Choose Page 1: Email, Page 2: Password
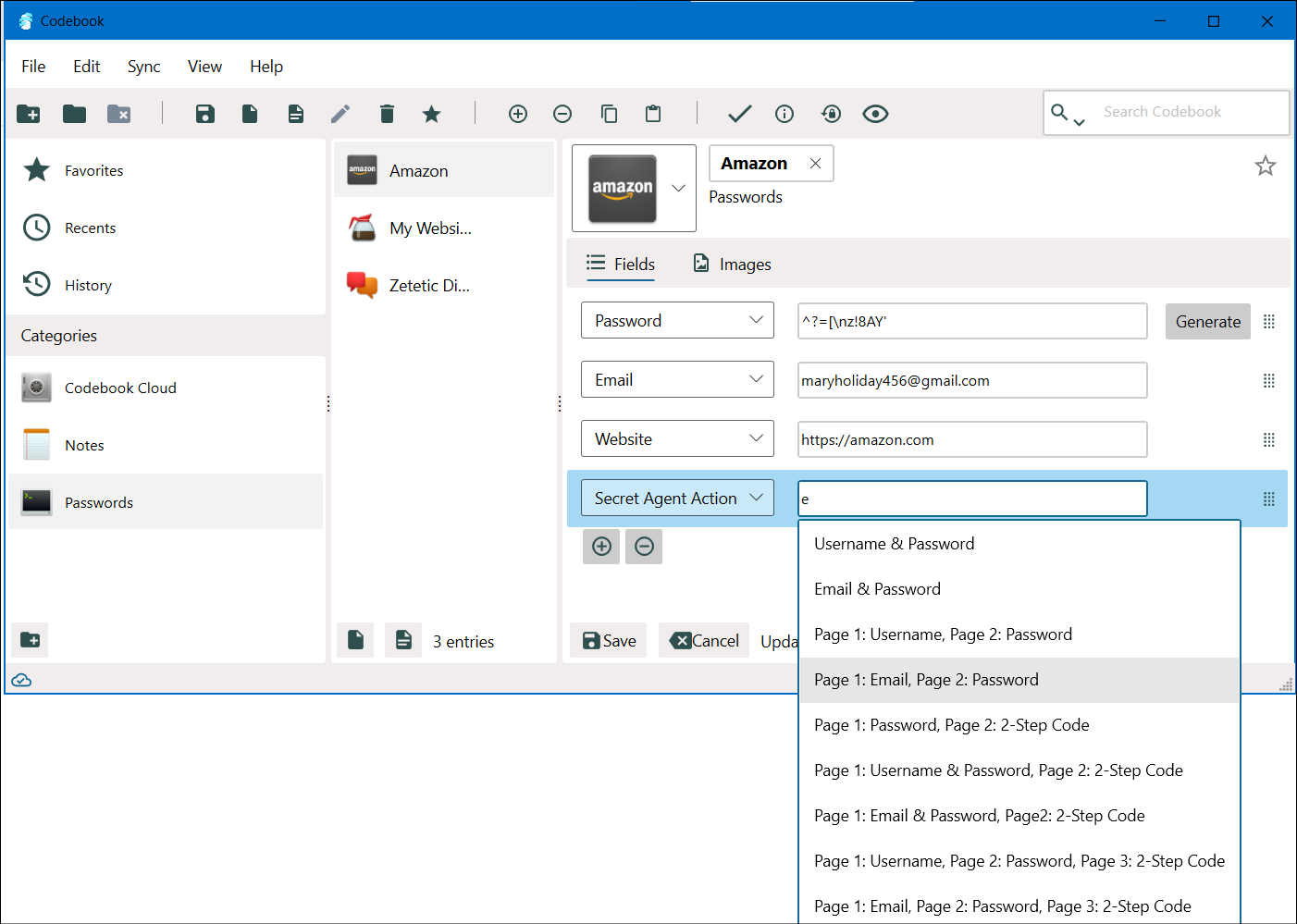This screenshot has width=1297, height=924. point(1019,680)
